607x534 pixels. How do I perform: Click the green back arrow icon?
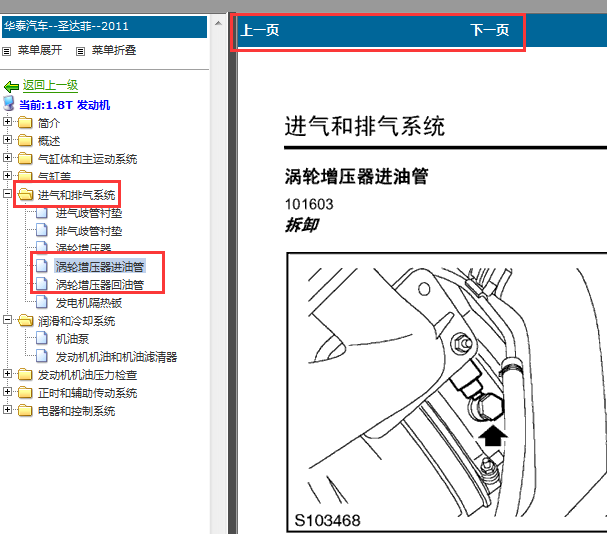[x=11, y=86]
